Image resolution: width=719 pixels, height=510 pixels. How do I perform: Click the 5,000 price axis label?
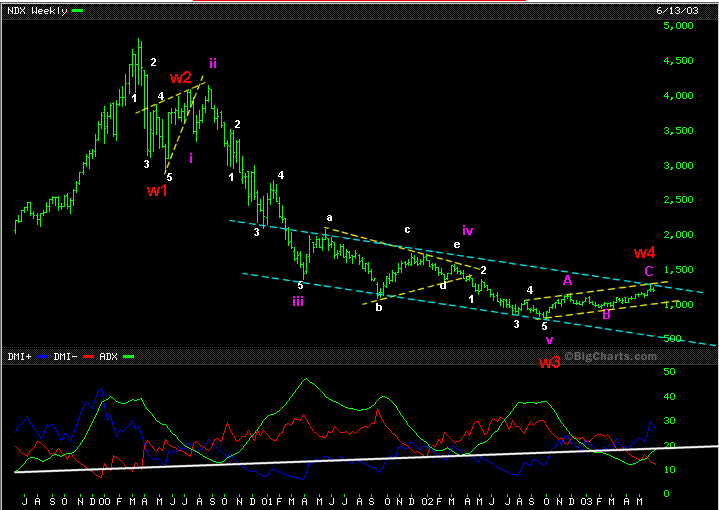point(678,26)
